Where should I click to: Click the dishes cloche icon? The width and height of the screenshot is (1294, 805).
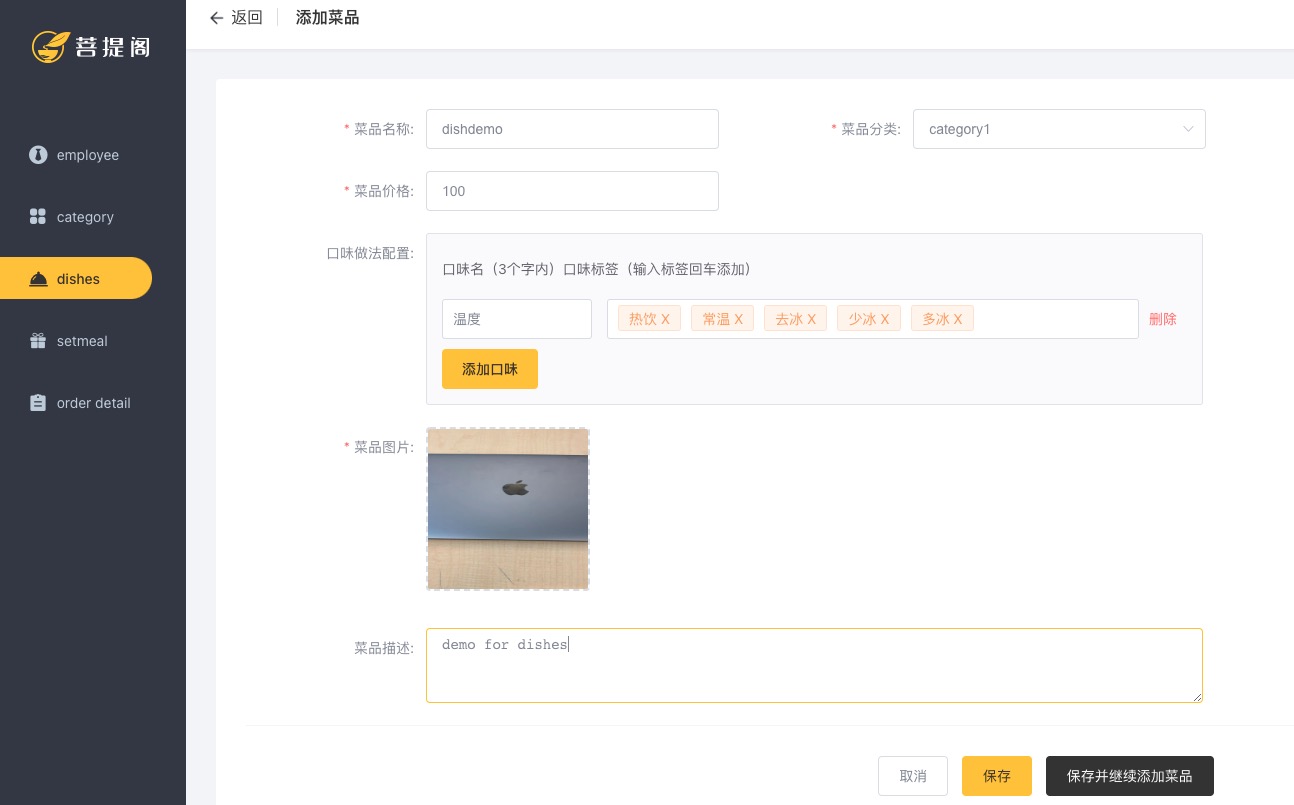[38, 279]
